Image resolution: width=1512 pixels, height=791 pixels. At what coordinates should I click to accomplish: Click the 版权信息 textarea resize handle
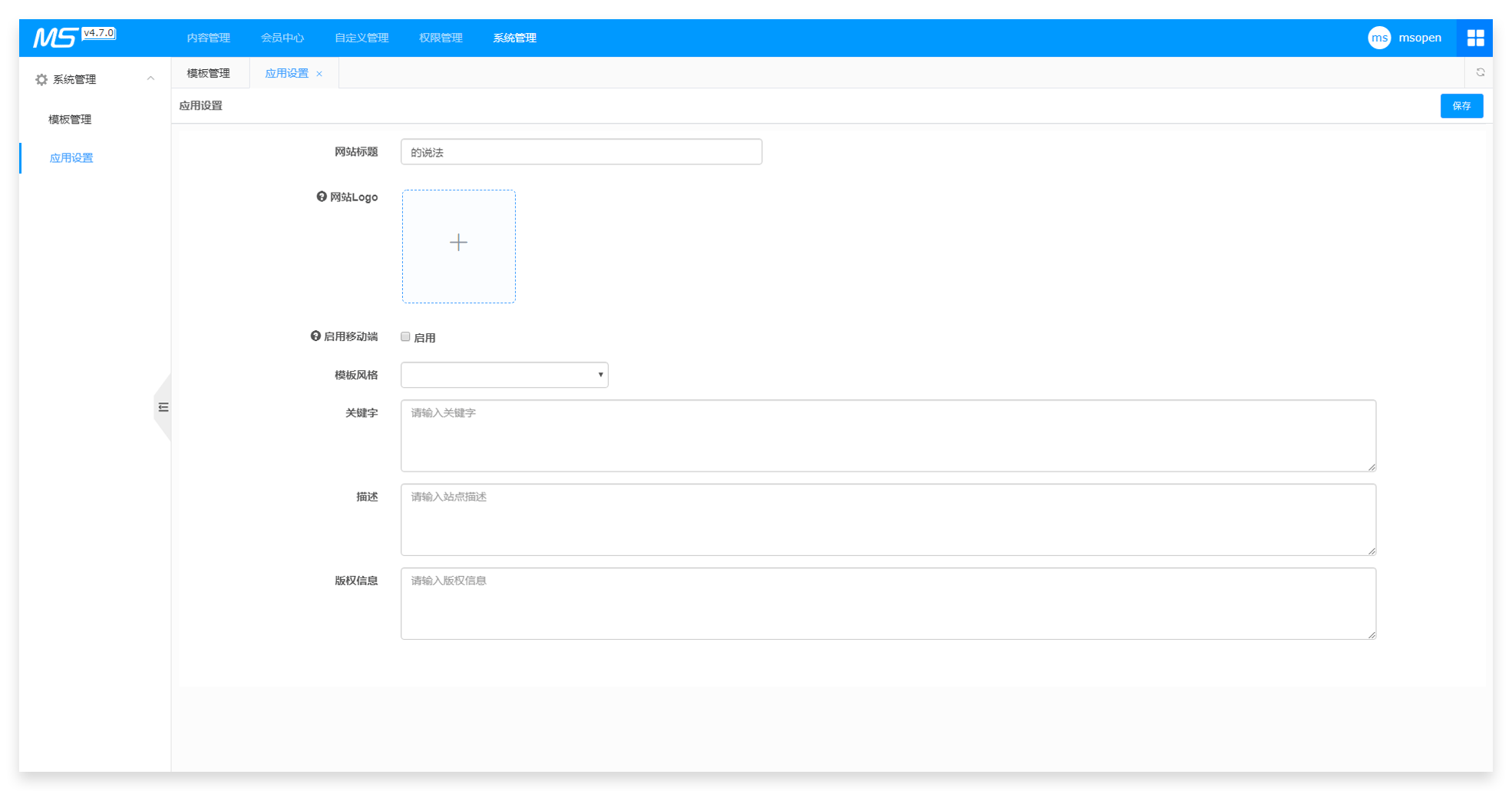[1372, 635]
